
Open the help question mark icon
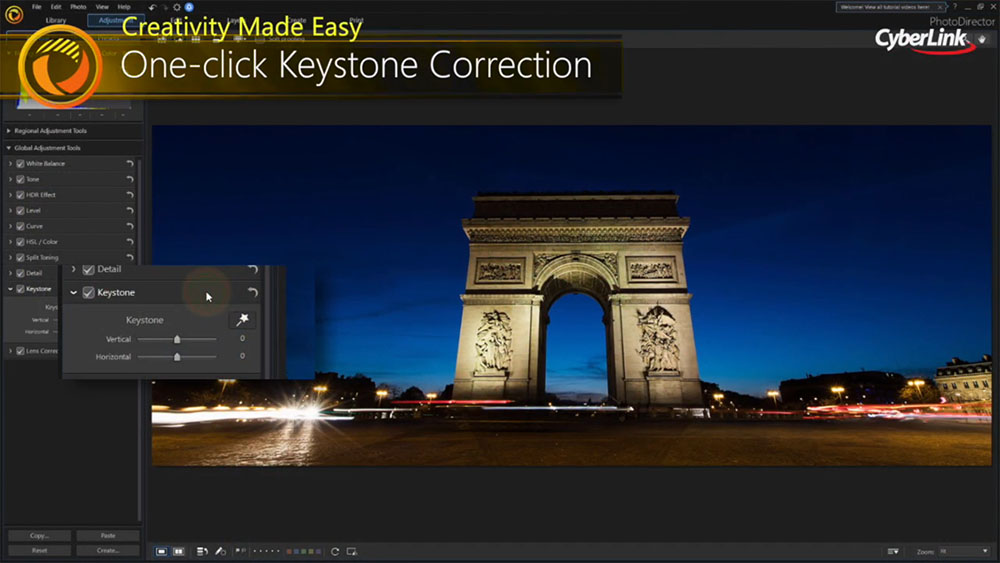955,7
